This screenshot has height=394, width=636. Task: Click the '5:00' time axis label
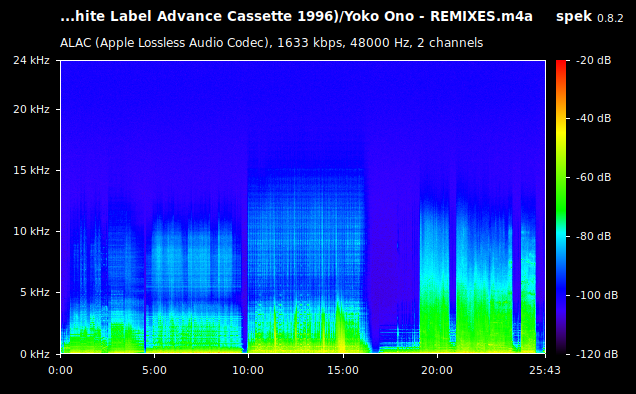coord(155,370)
